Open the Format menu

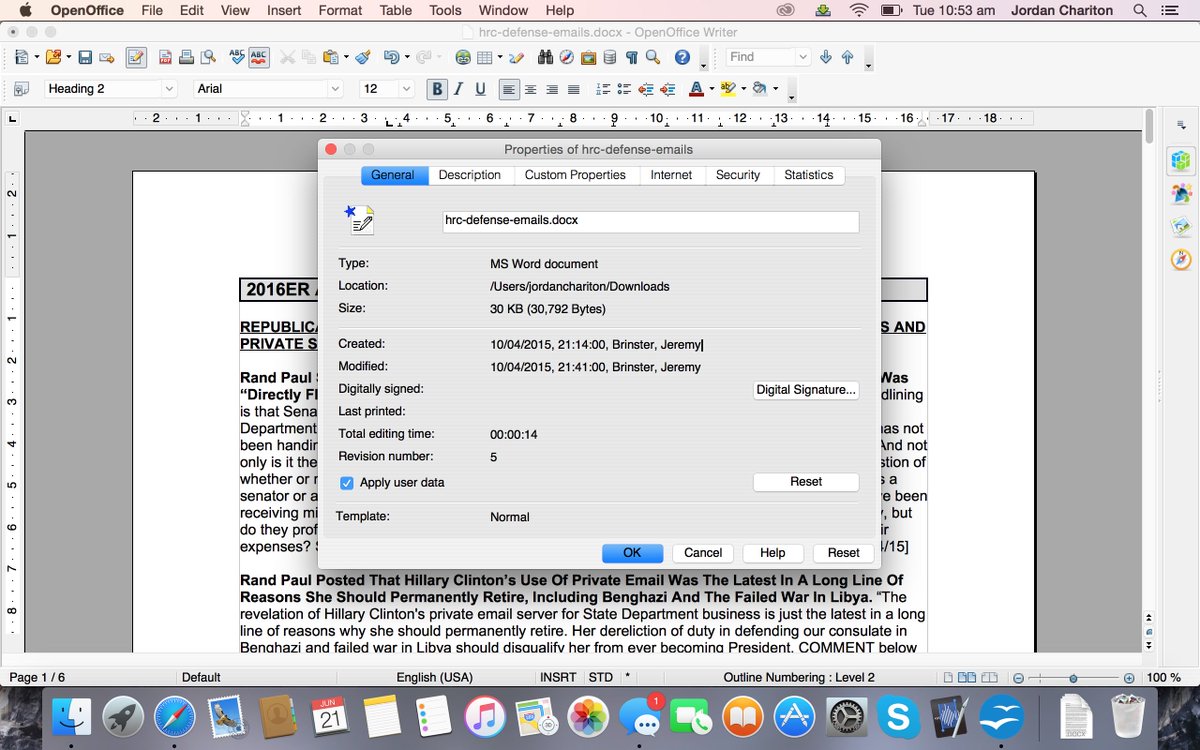coord(340,10)
